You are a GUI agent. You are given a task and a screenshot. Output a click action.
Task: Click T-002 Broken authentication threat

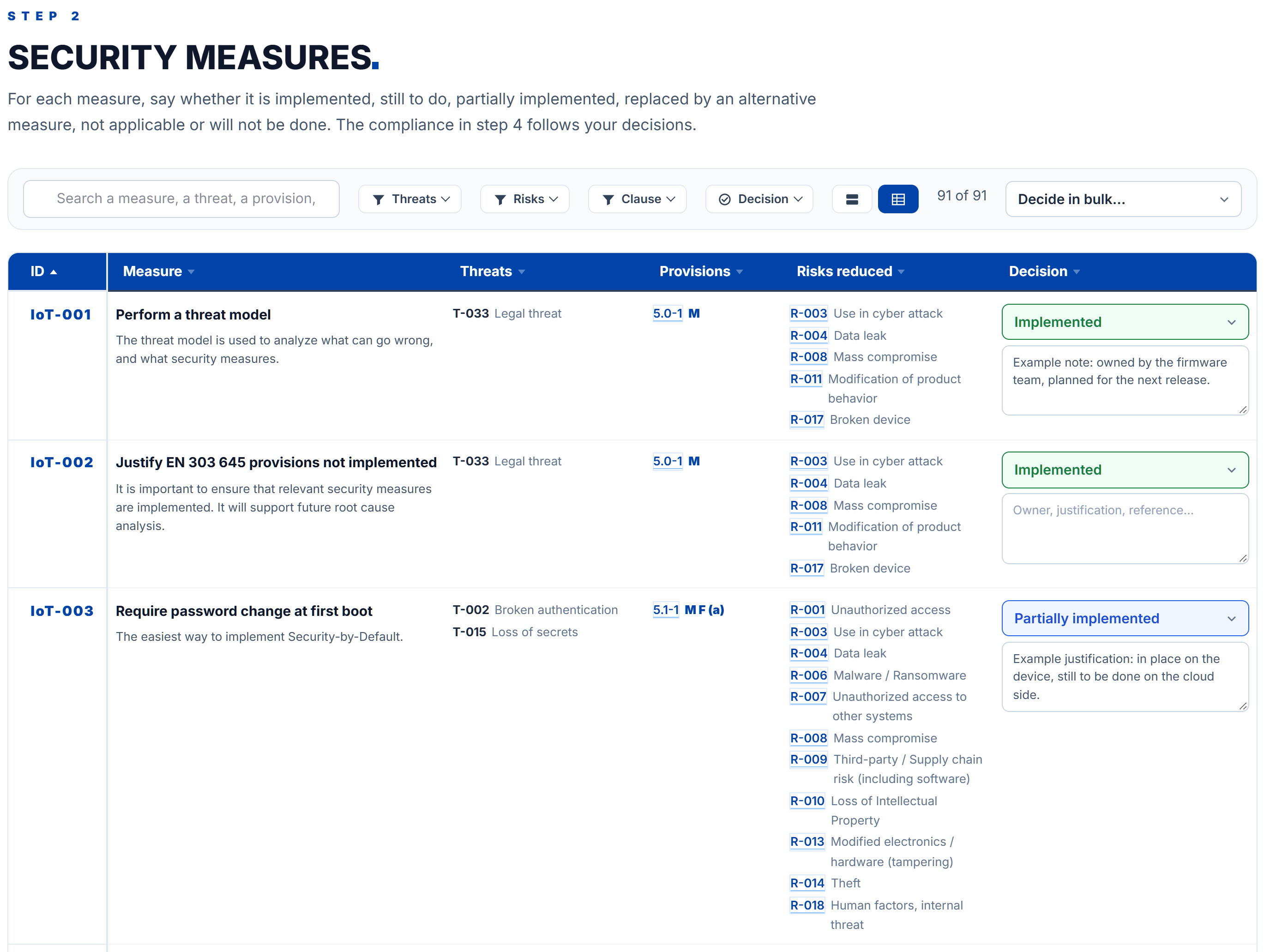pos(536,610)
